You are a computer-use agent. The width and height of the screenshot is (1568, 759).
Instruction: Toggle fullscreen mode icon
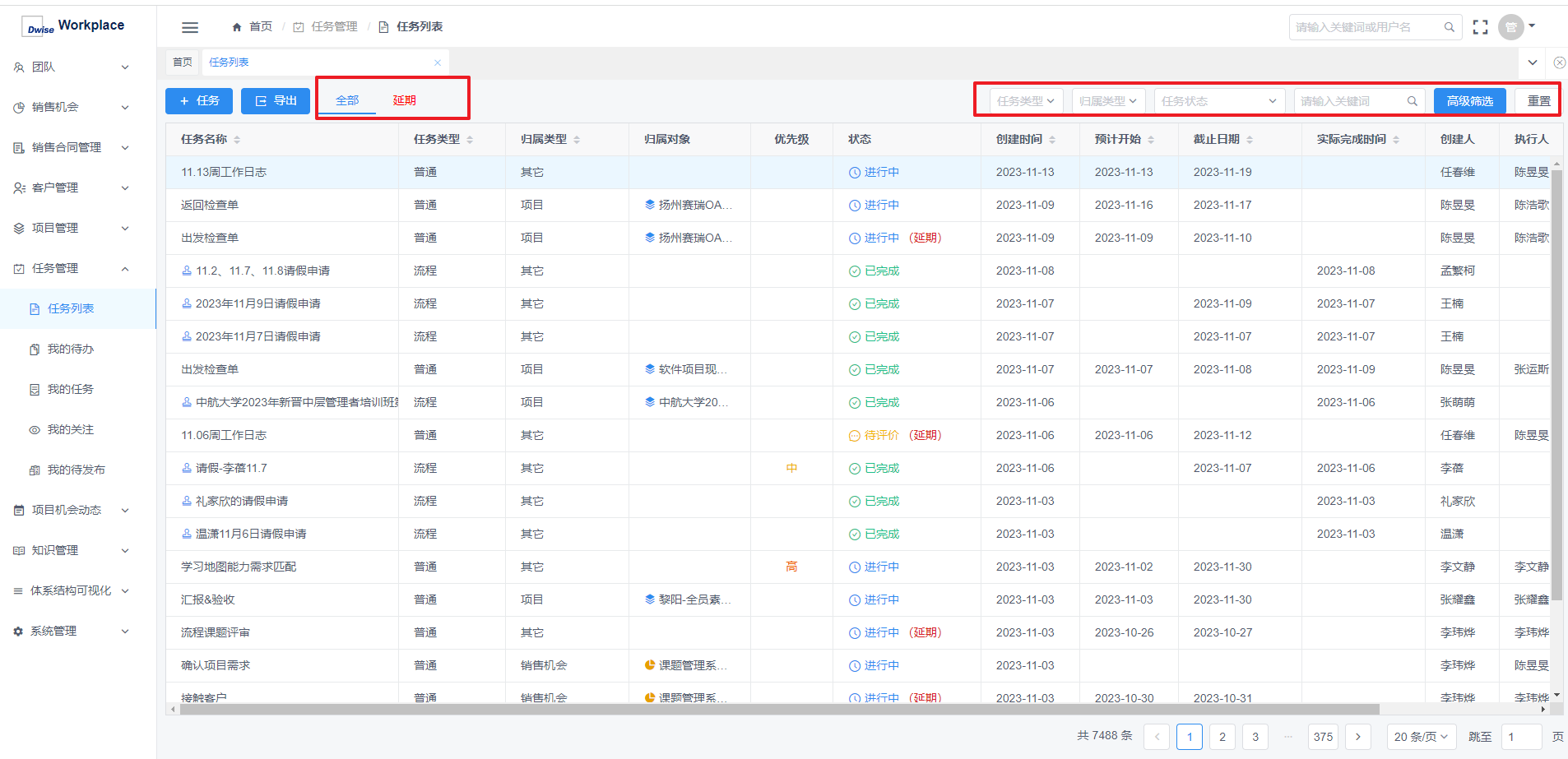click(1480, 27)
